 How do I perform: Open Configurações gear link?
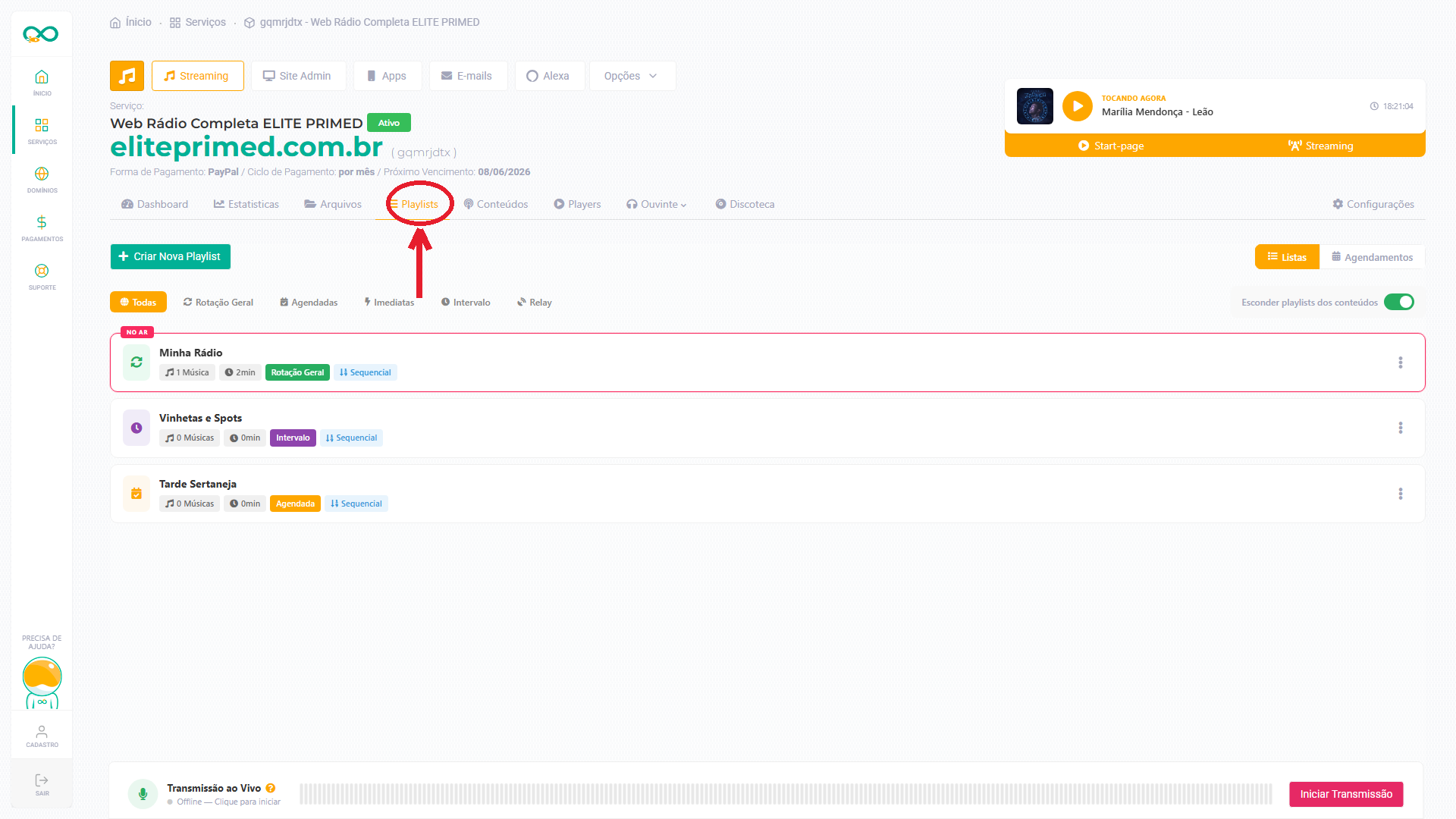(1373, 204)
